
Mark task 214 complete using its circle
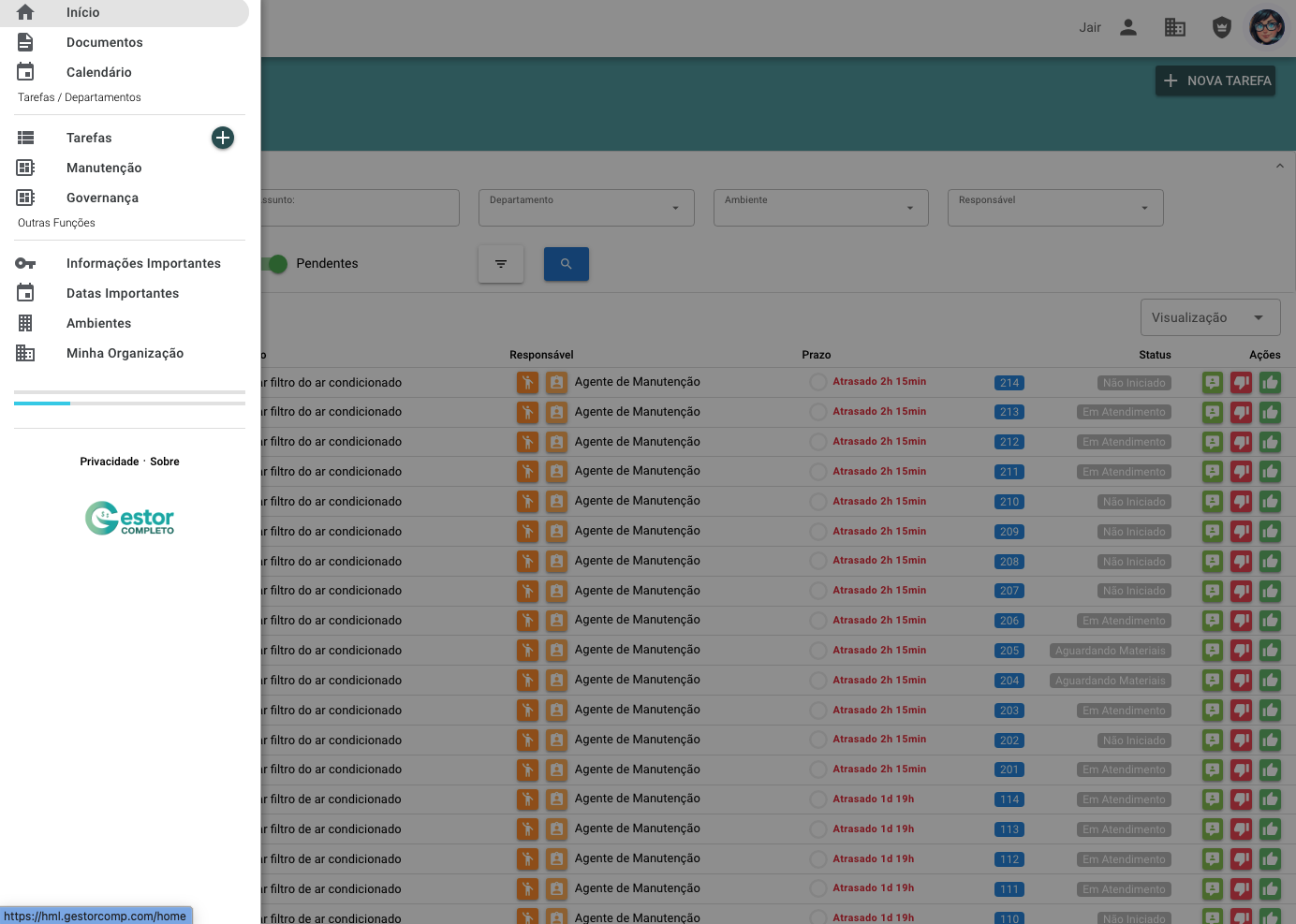click(x=818, y=382)
